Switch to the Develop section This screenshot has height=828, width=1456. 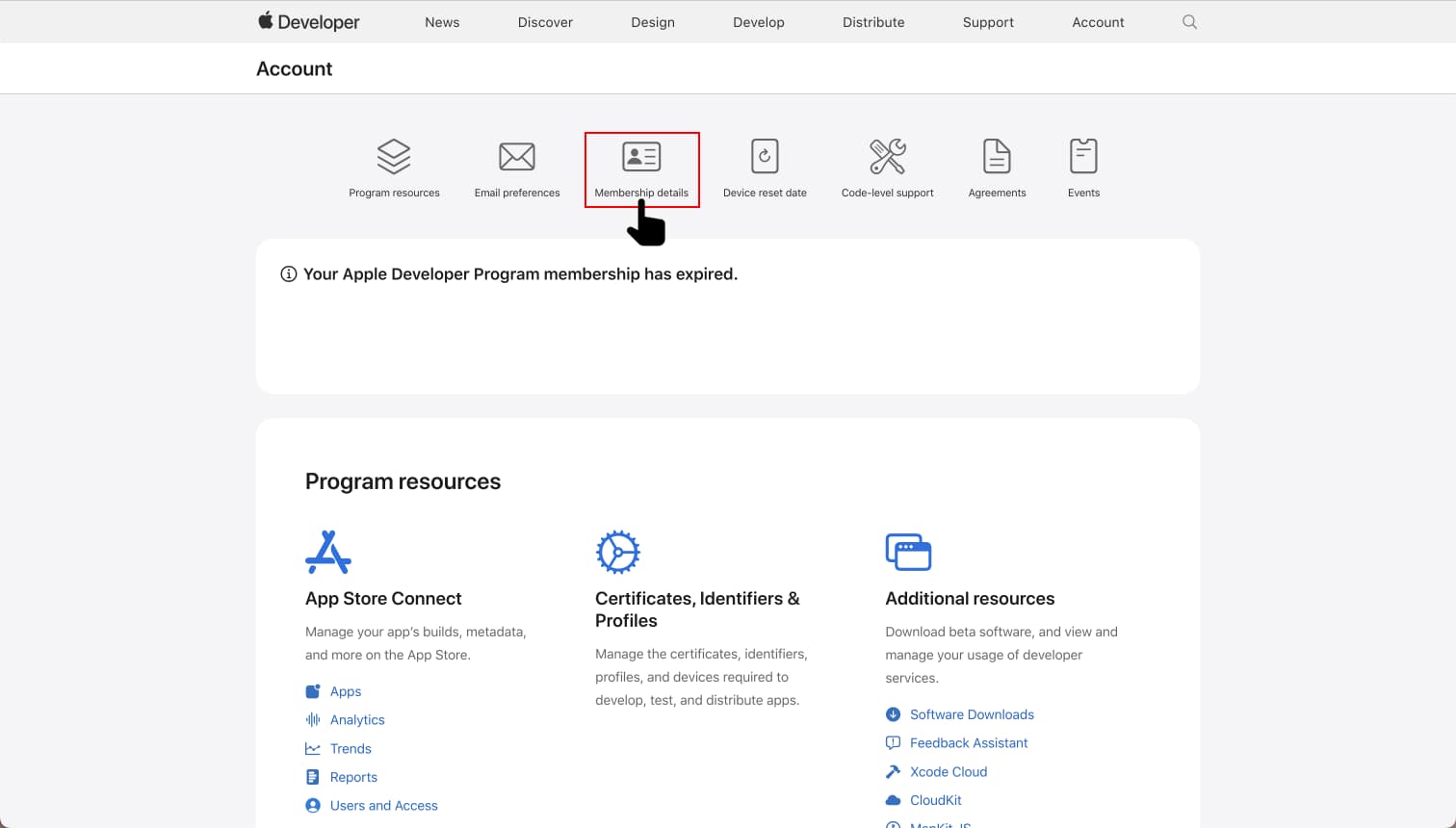click(x=758, y=21)
